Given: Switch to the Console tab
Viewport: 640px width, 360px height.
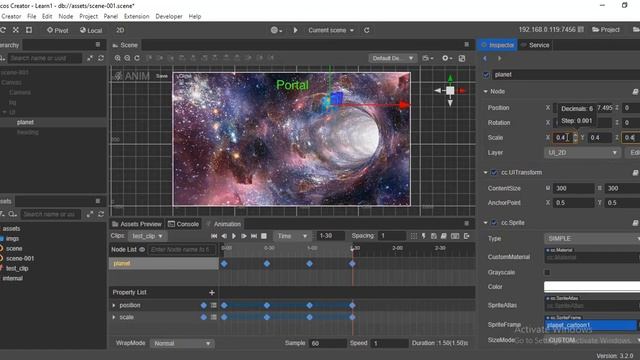Looking at the screenshot, I should (183, 224).
